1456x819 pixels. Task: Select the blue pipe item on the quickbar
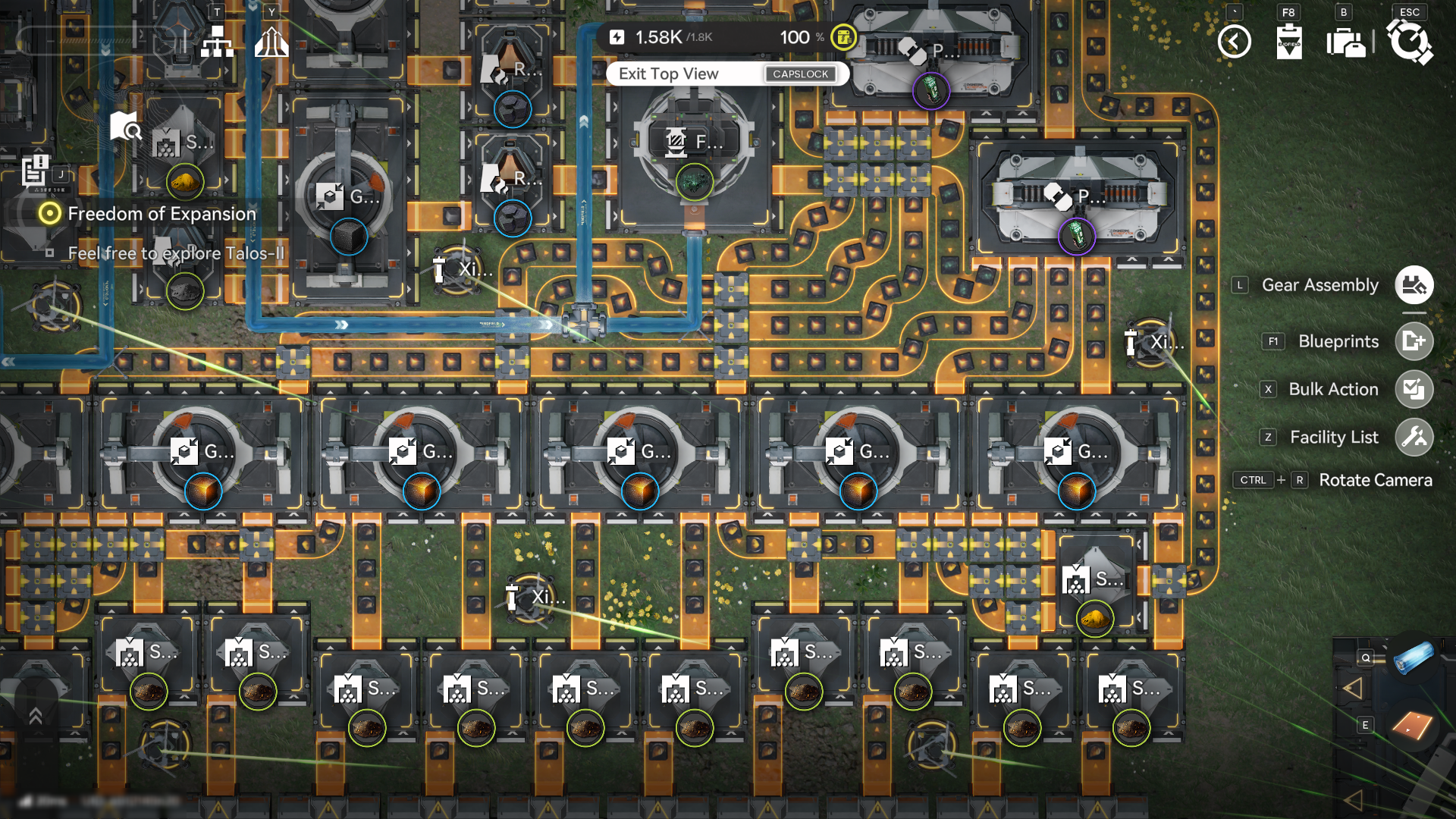[1414, 657]
